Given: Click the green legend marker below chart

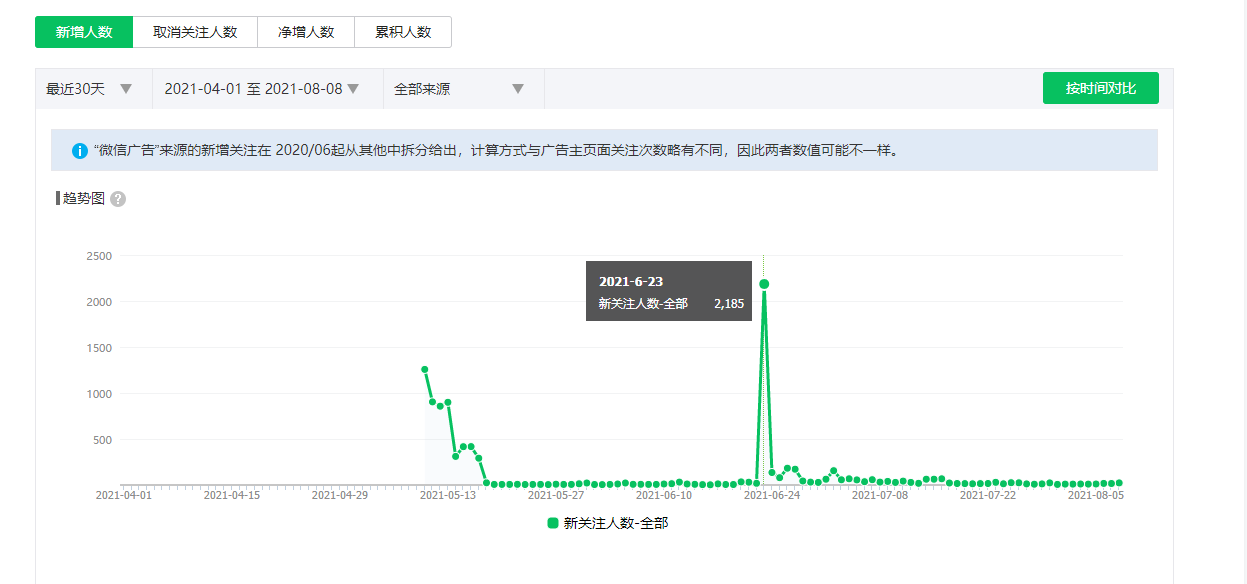Looking at the screenshot, I should 553,523.
